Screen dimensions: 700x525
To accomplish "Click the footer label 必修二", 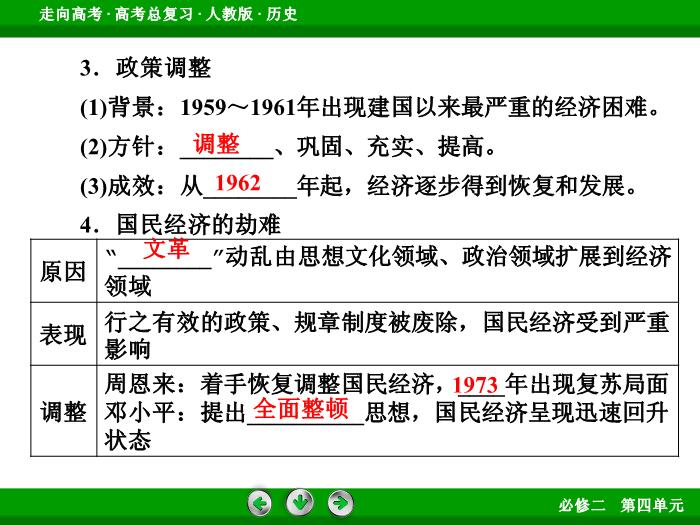I will coord(582,505).
